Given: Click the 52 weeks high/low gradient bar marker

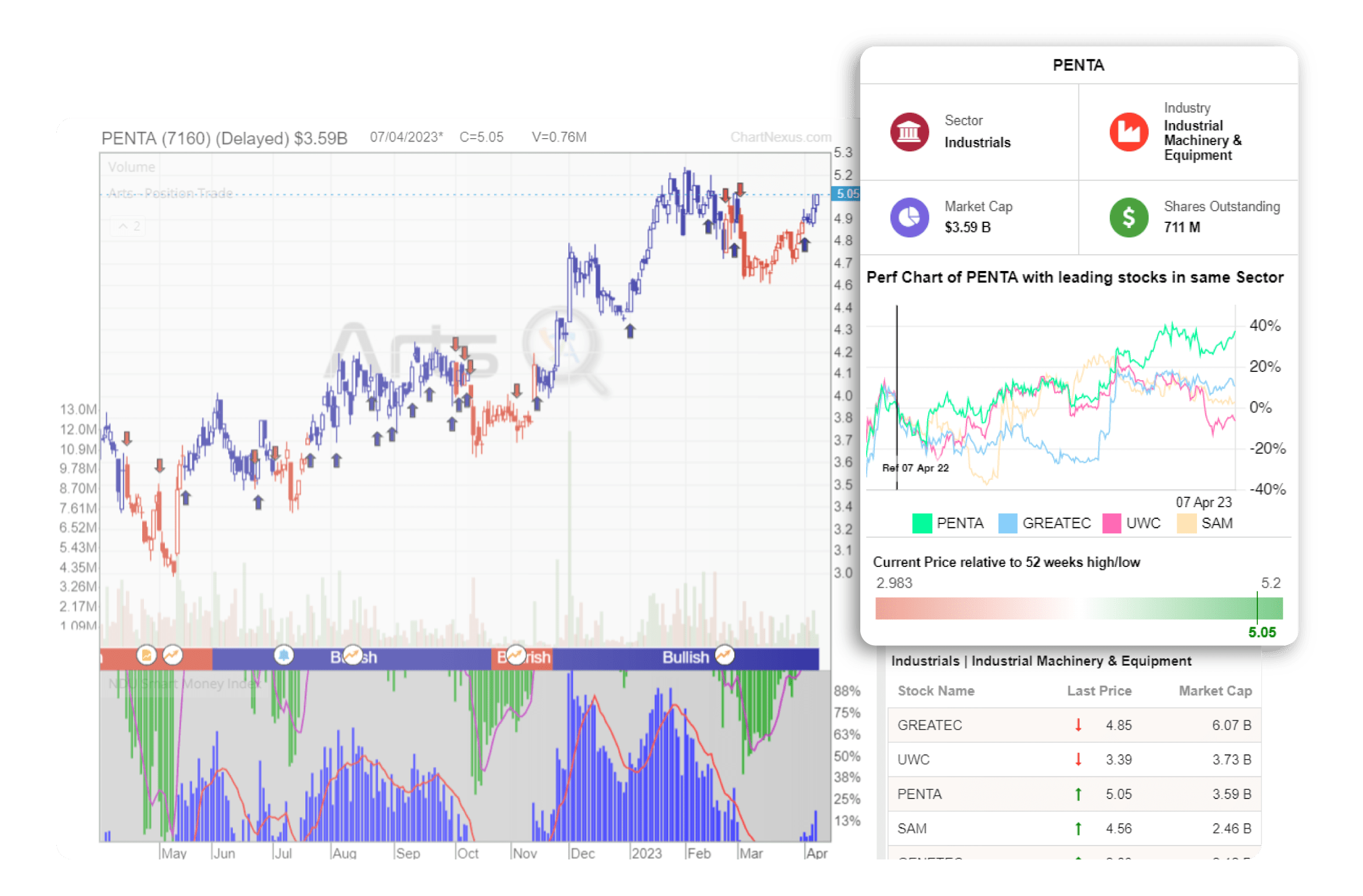Looking at the screenshot, I should click(1257, 608).
